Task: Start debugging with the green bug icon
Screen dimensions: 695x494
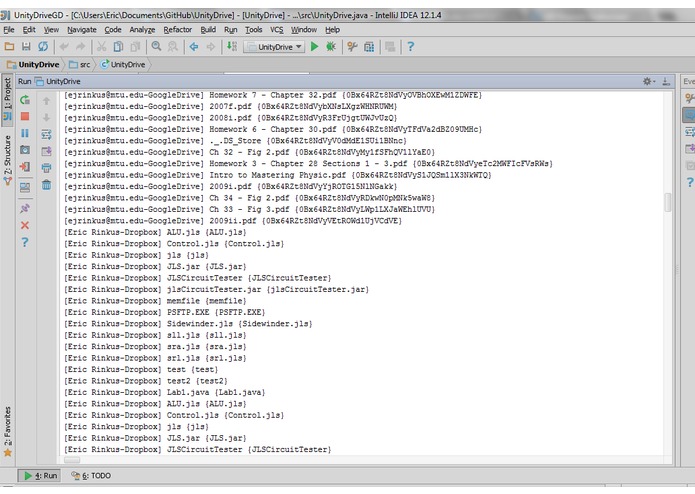Action: pos(331,47)
